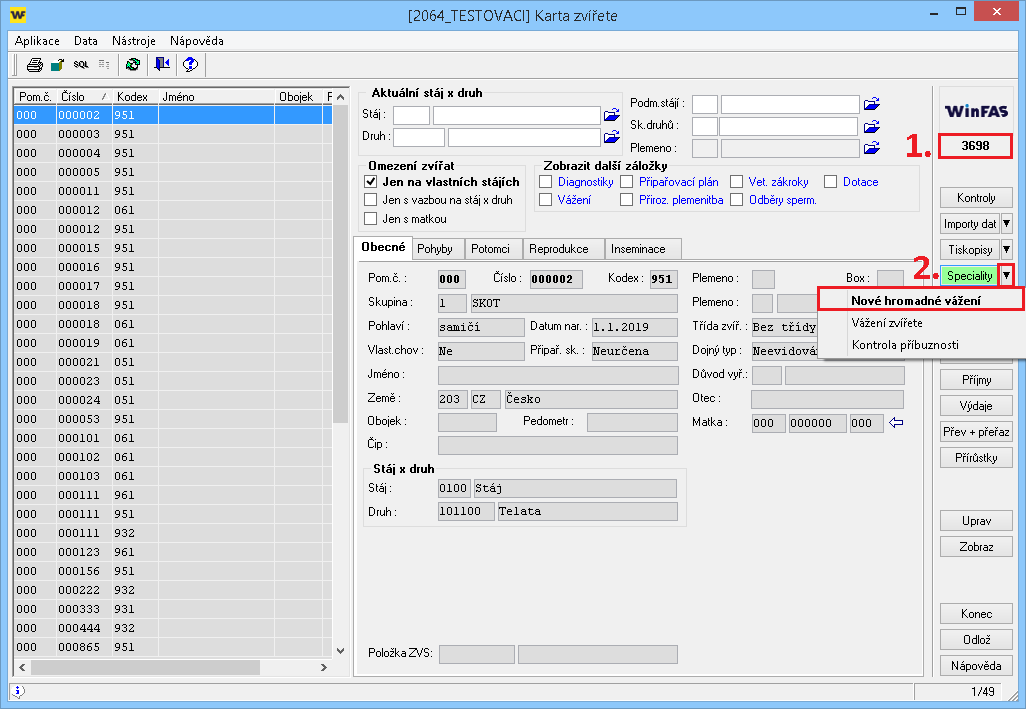Click blue arrow beside Matka field
The height and width of the screenshot is (709, 1026).
896,423
